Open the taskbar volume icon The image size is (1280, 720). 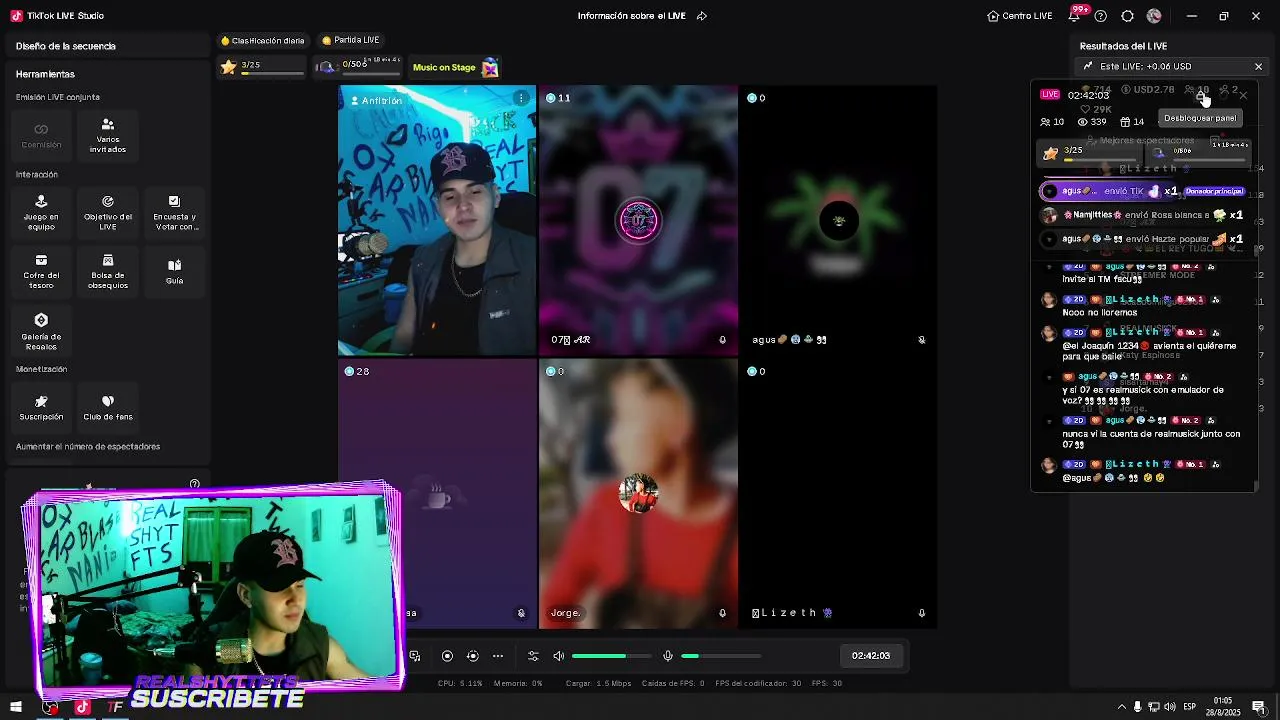(x=1170, y=707)
